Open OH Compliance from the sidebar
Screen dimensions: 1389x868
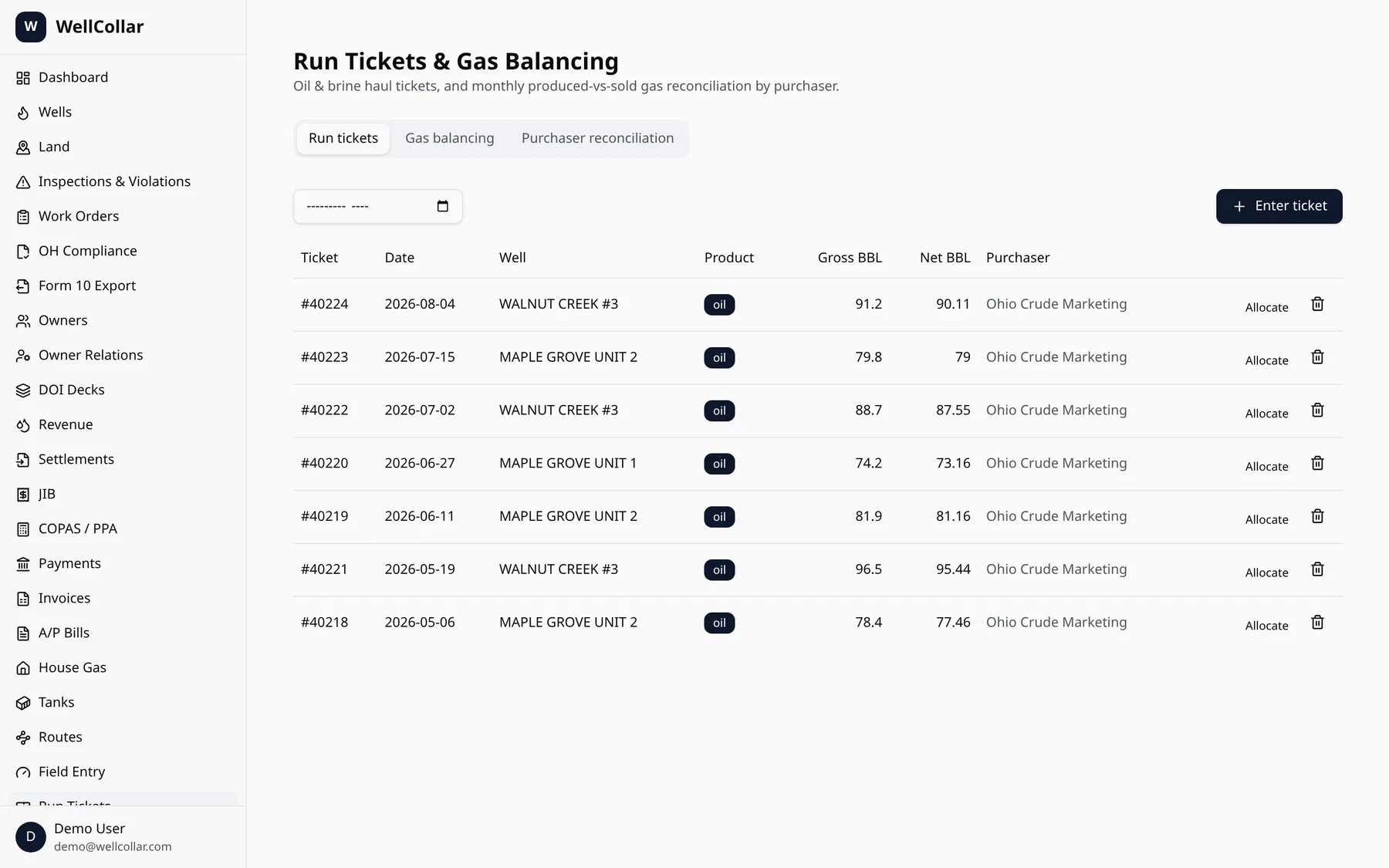pyautogui.click(x=123, y=251)
